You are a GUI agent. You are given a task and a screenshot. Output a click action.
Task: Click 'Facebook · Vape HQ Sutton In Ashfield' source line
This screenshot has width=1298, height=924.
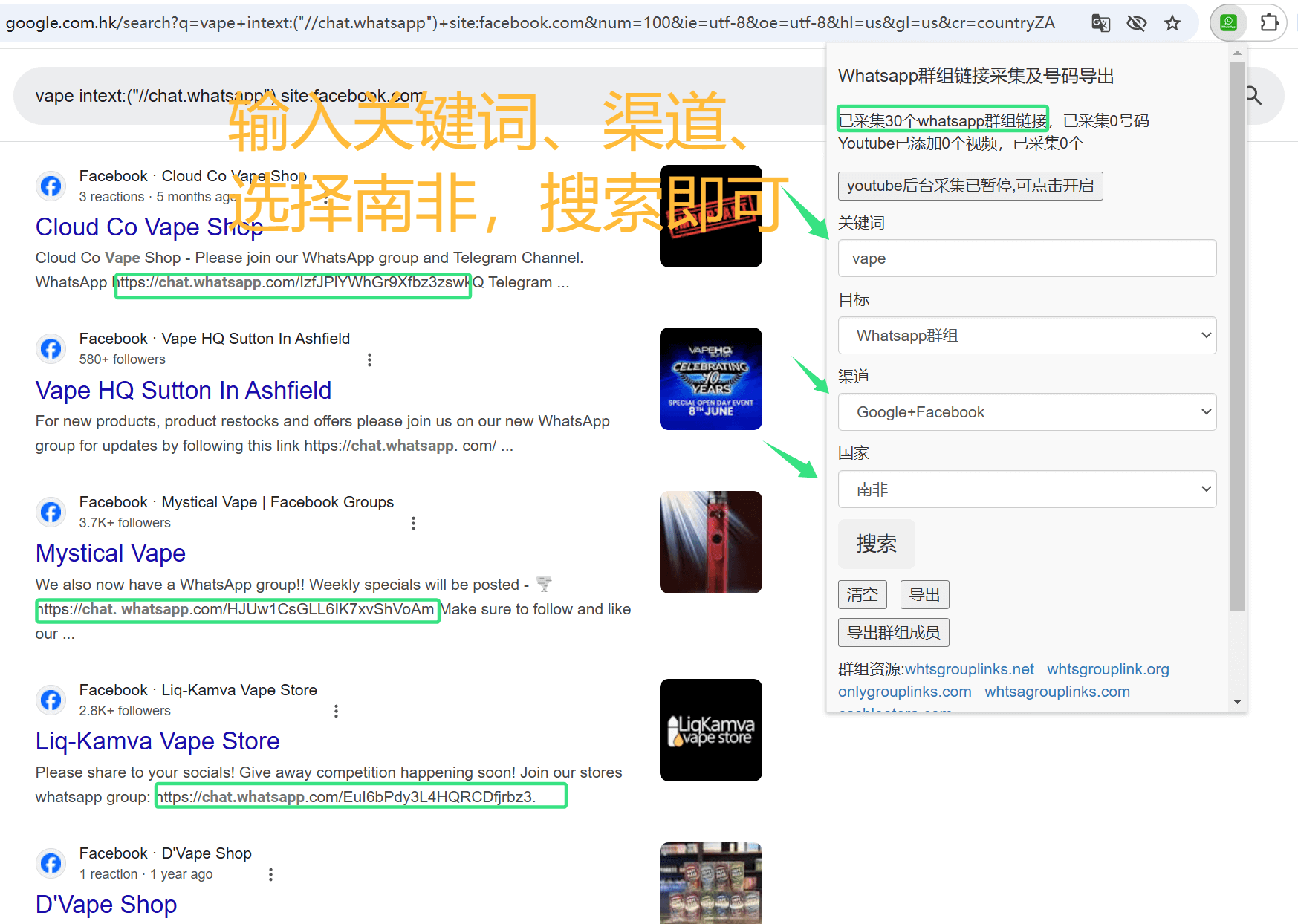215,339
